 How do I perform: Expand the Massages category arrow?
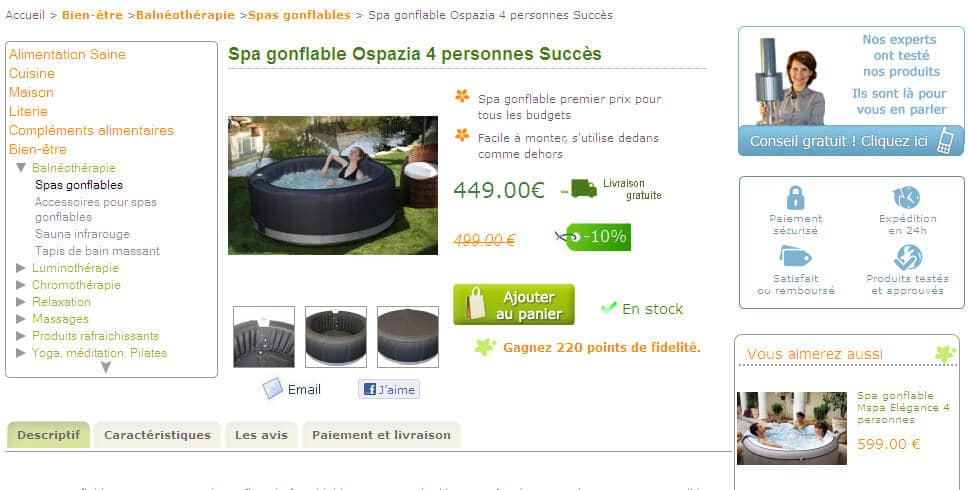coord(21,319)
